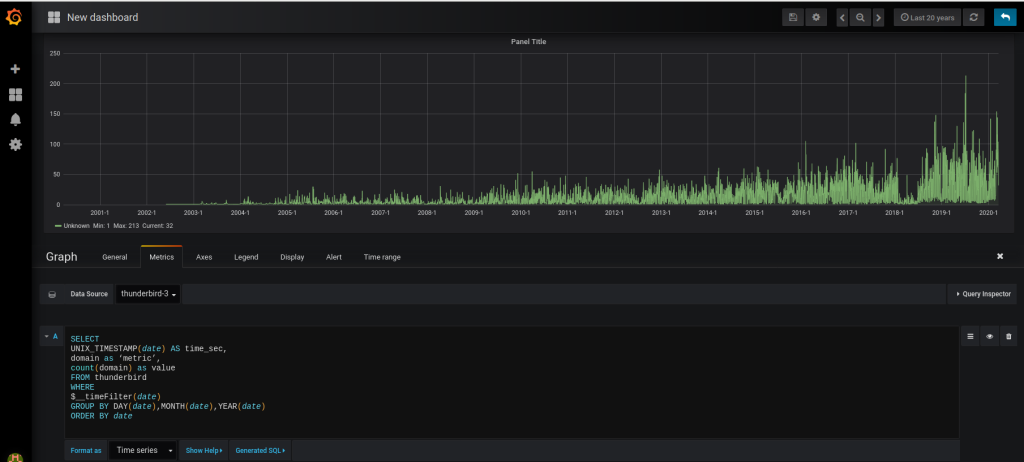Open Dashboards icon in the sidebar

(15, 94)
